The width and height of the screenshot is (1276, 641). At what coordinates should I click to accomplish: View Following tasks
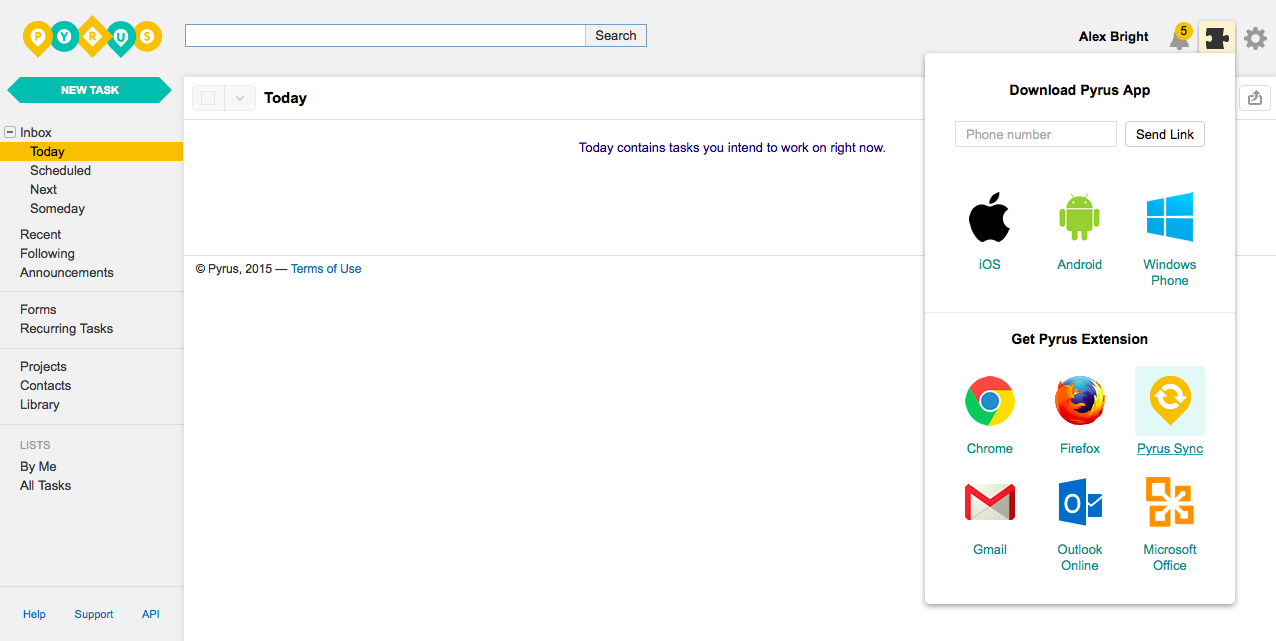pyautogui.click(x=47, y=254)
